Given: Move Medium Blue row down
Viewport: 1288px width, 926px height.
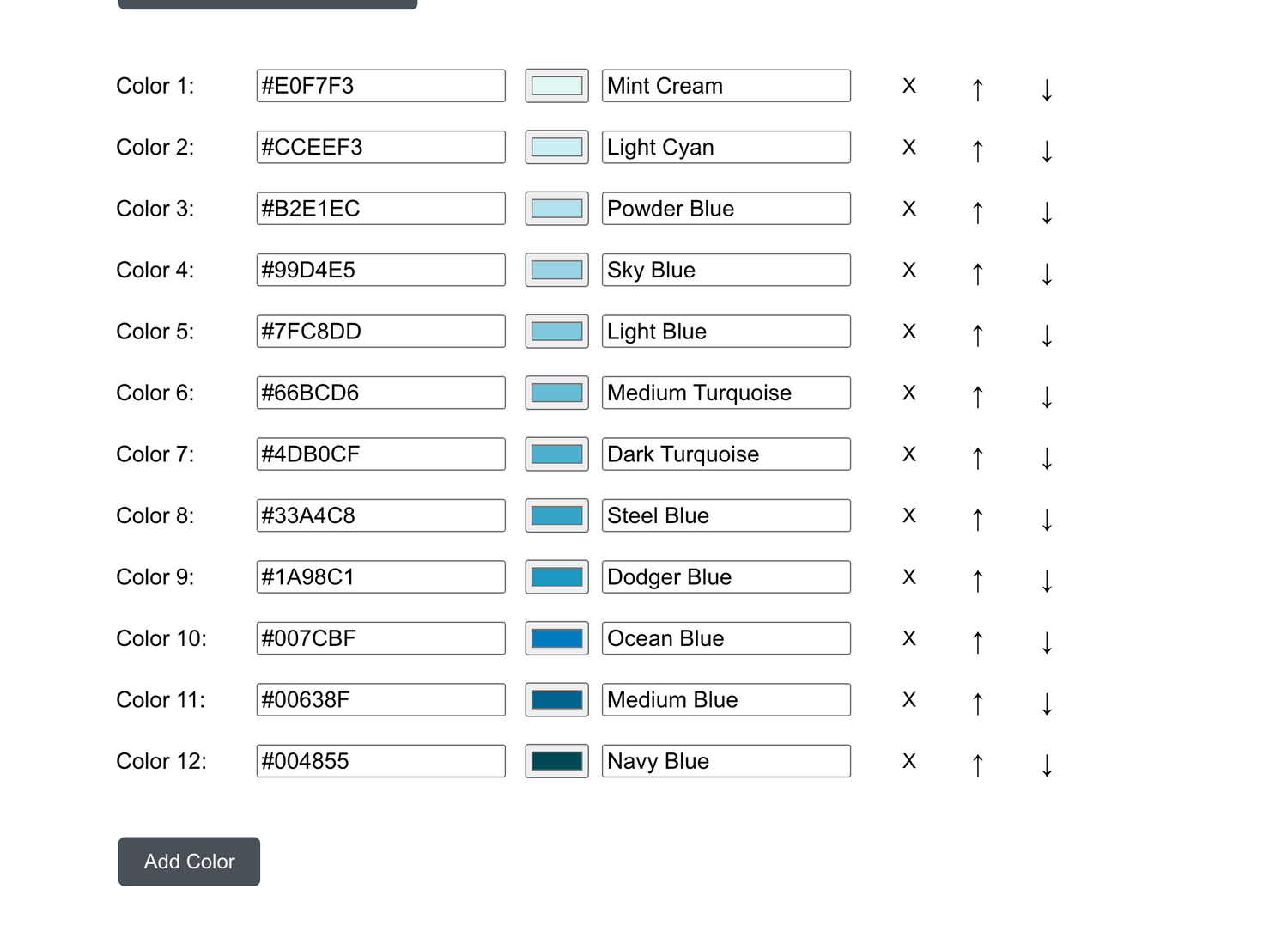Looking at the screenshot, I should (x=1047, y=703).
